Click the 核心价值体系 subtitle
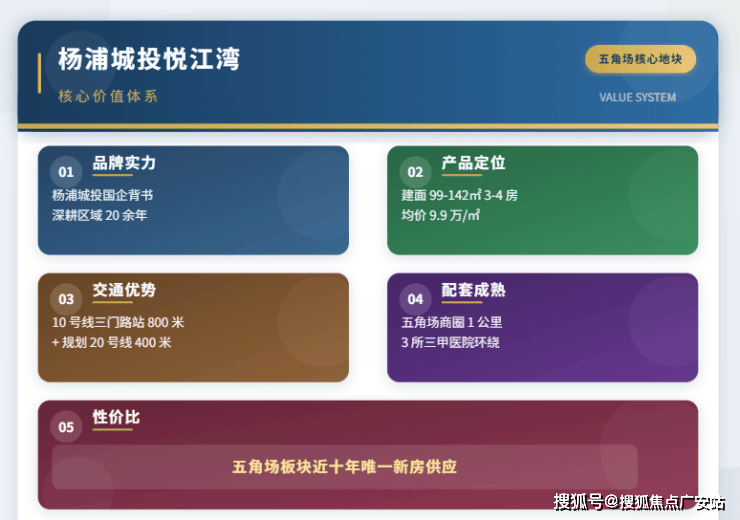740x520 pixels. pyautogui.click(x=108, y=96)
